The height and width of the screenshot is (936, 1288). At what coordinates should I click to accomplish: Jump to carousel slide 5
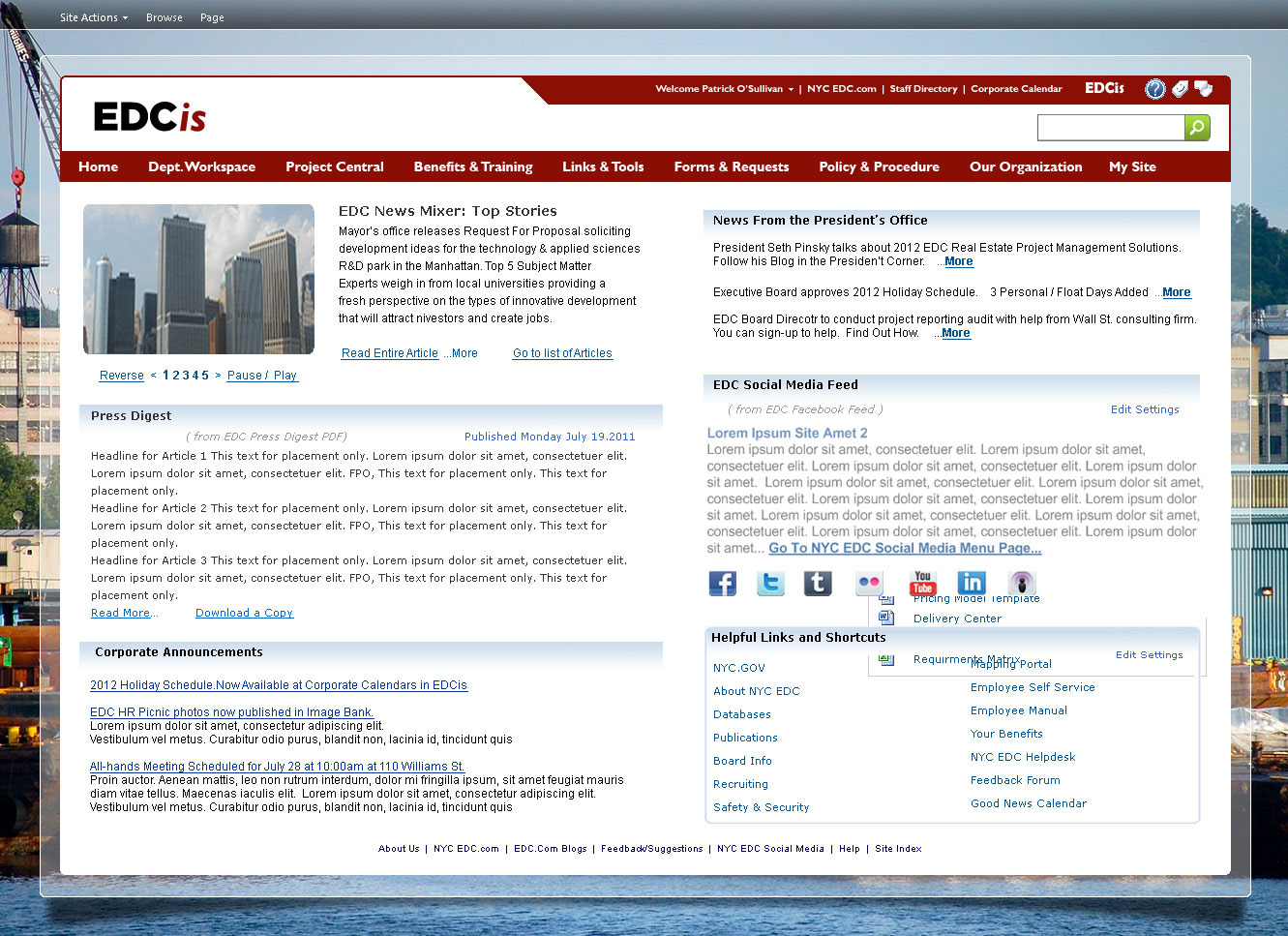[205, 376]
